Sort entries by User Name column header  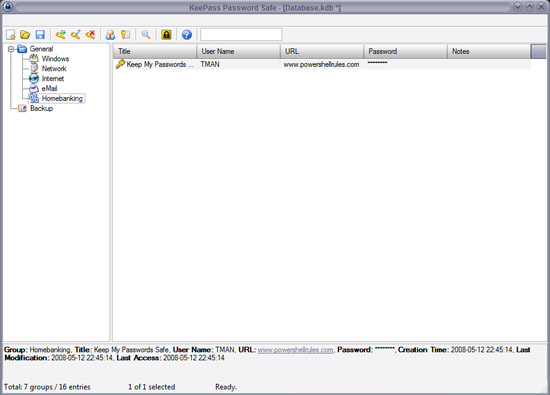pyautogui.click(x=239, y=51)
